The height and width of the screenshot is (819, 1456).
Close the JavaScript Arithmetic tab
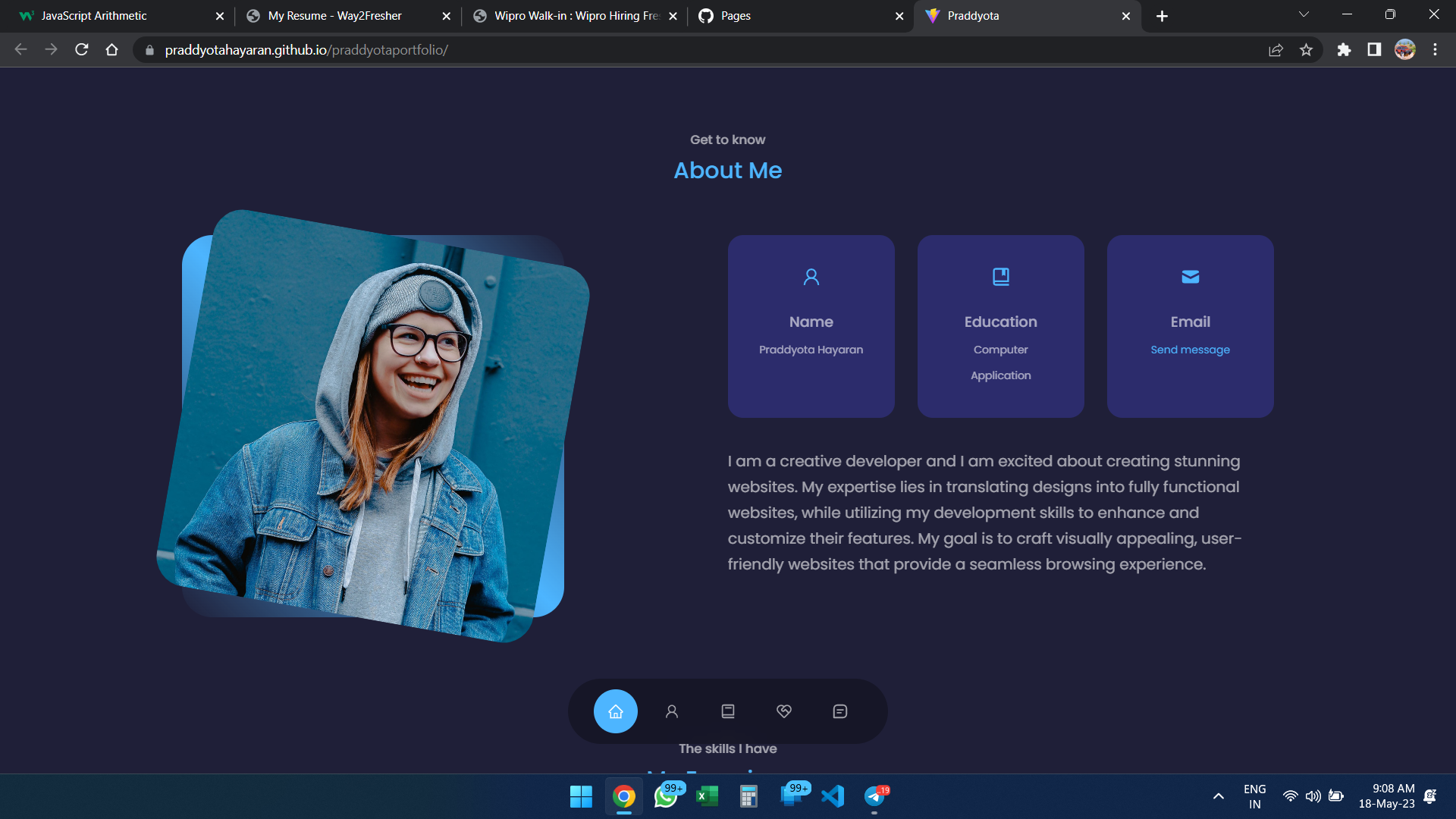(x=220, y=16)
